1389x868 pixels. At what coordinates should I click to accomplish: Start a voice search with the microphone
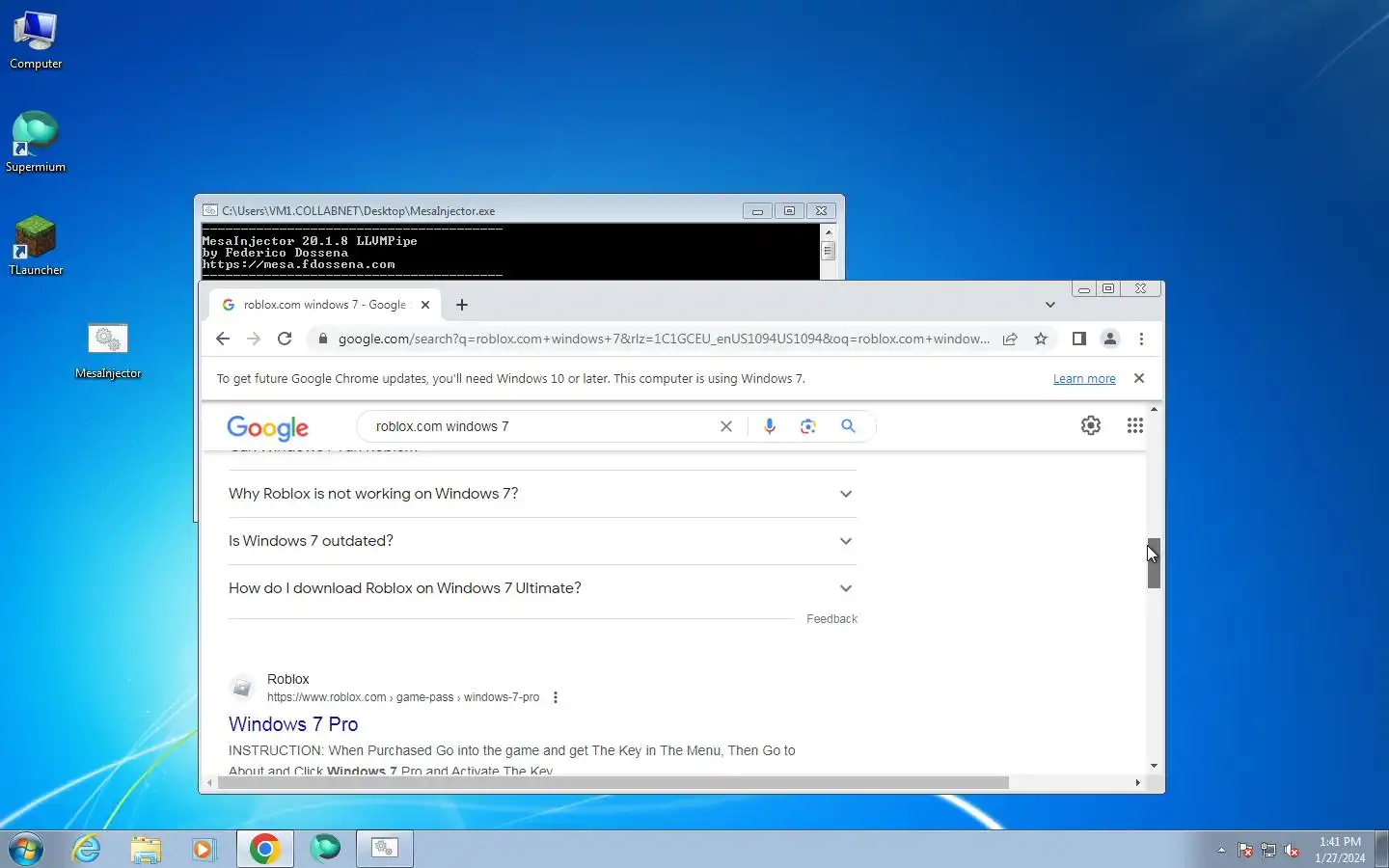[770, 426]
